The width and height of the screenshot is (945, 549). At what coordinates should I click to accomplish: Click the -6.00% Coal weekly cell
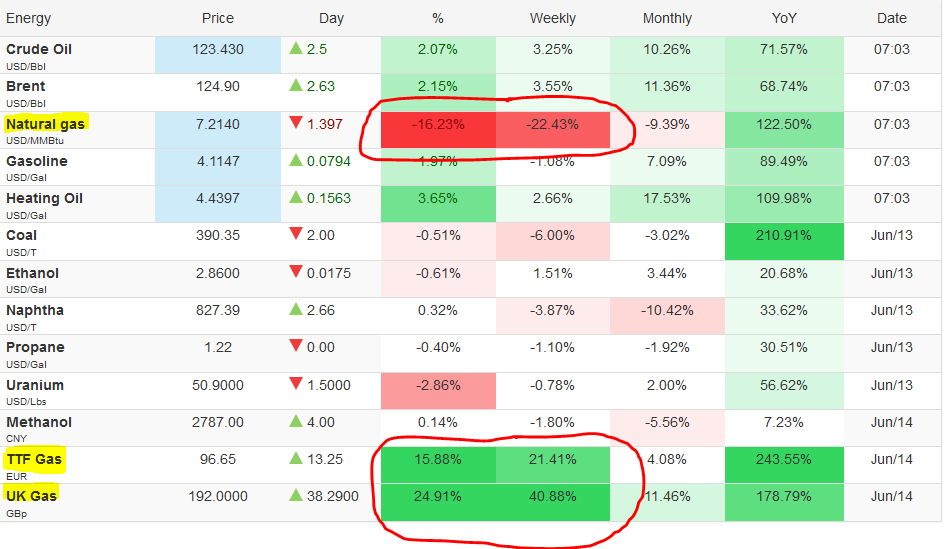click(553, 241)
